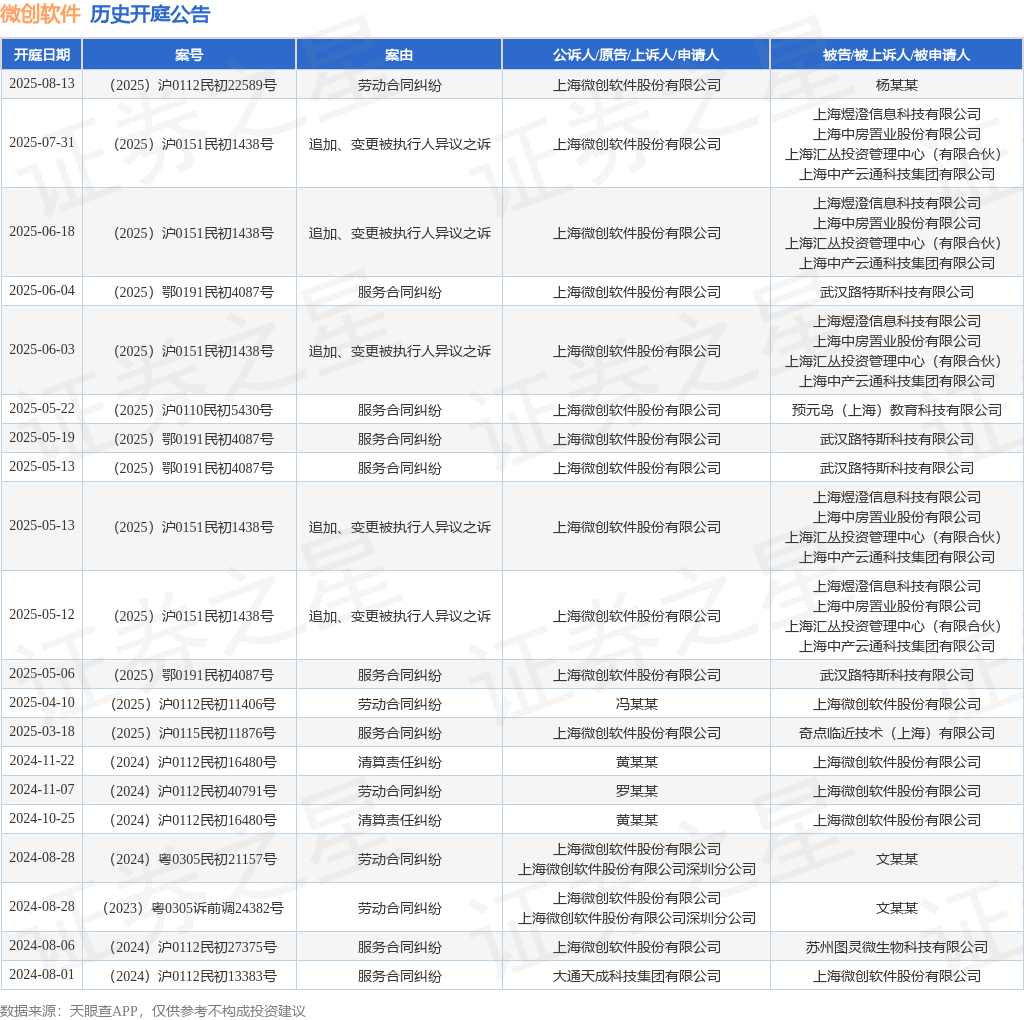Click 黄某某 in the 2024-11-22 row
The image size is (1024, 1020).
tap(637, 762)
